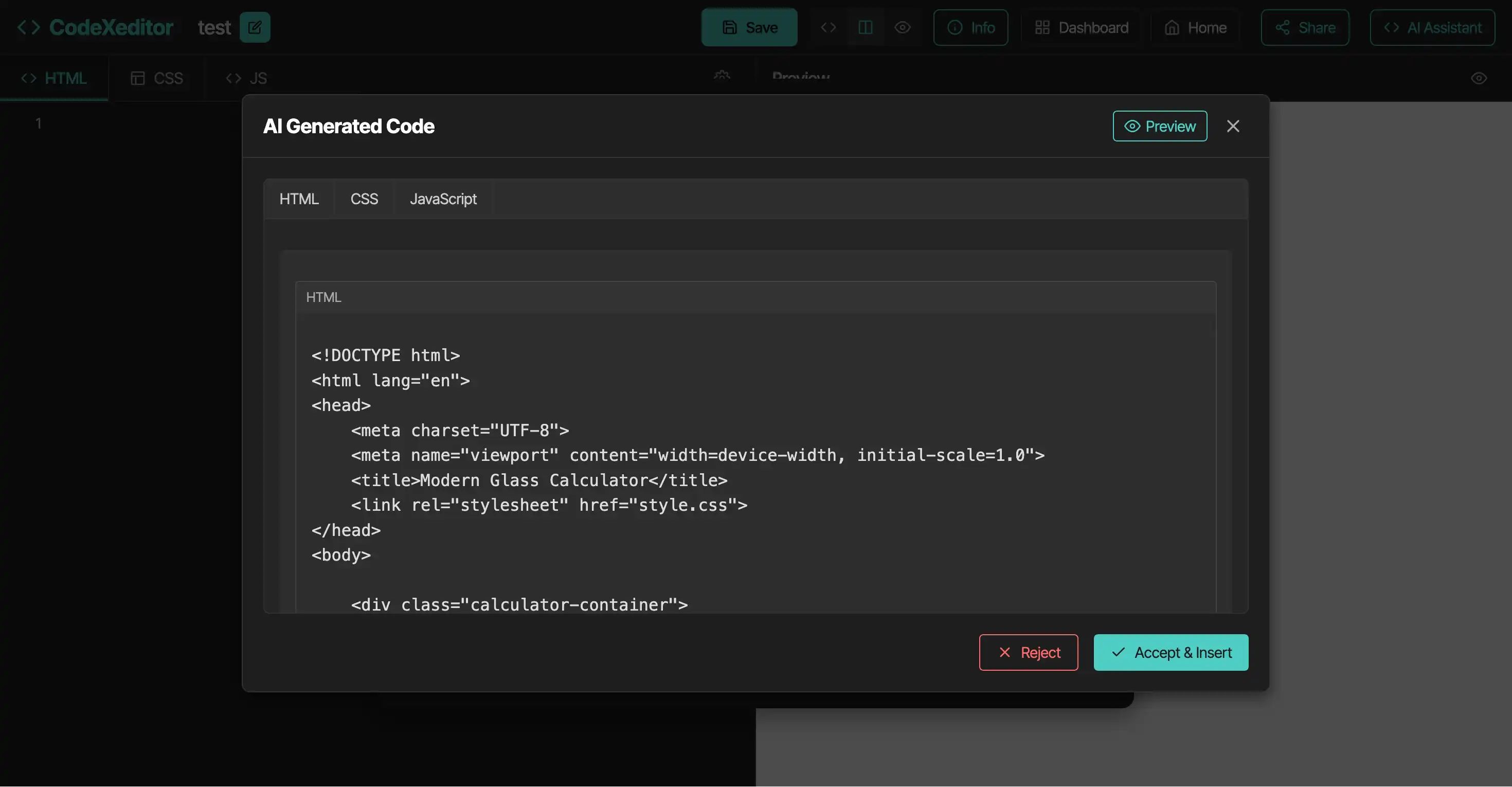This screenshot has height=787, width=1512.
Task: Reject the generated code
Action: (x=1029, y=653)
